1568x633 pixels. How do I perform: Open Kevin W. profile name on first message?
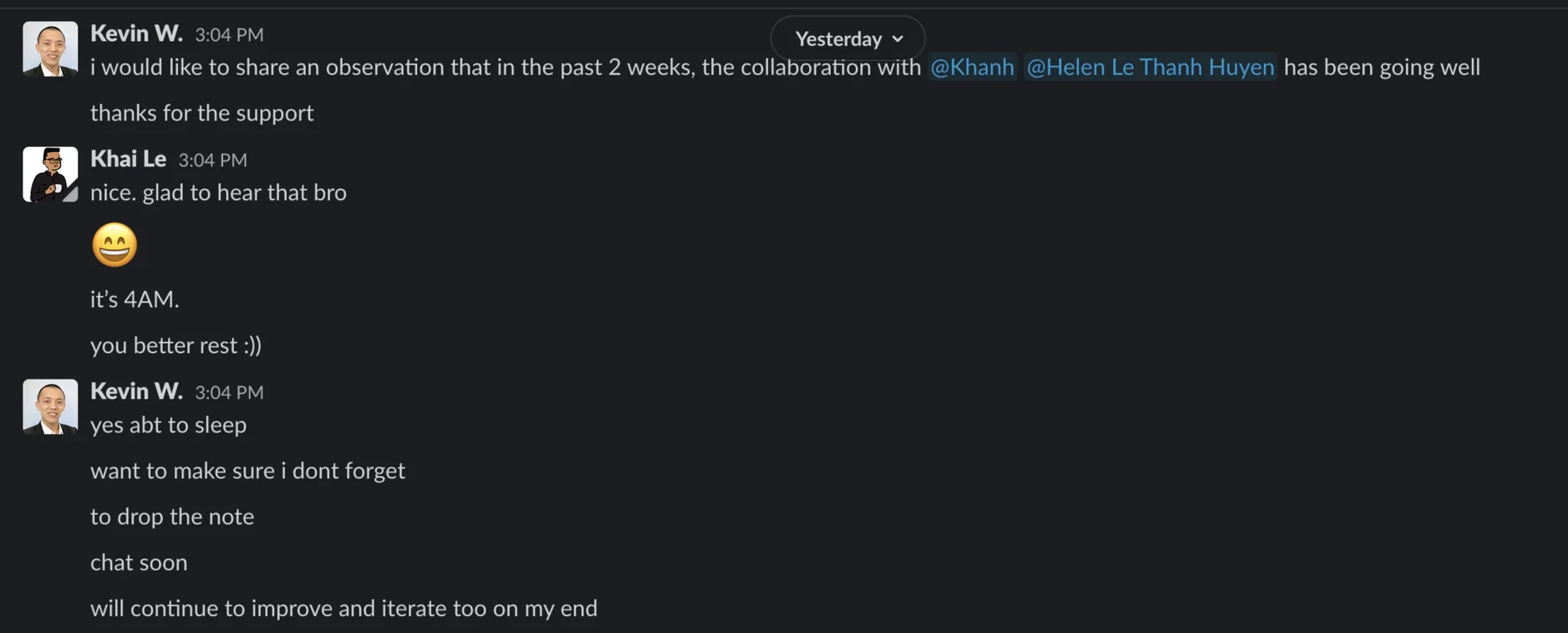pyautogui.click(x=136, y=33)
